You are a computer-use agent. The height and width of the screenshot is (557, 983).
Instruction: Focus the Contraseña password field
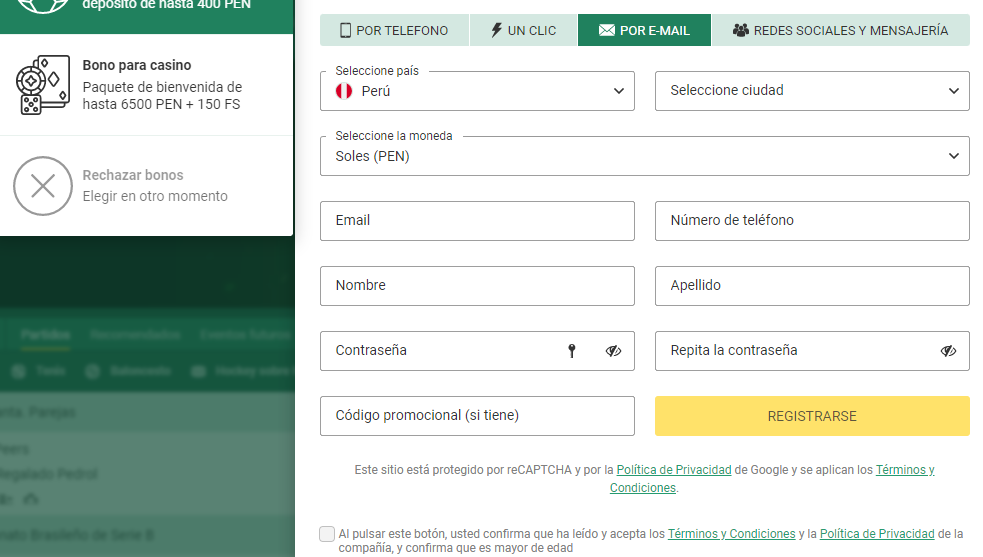click(477, 351)
